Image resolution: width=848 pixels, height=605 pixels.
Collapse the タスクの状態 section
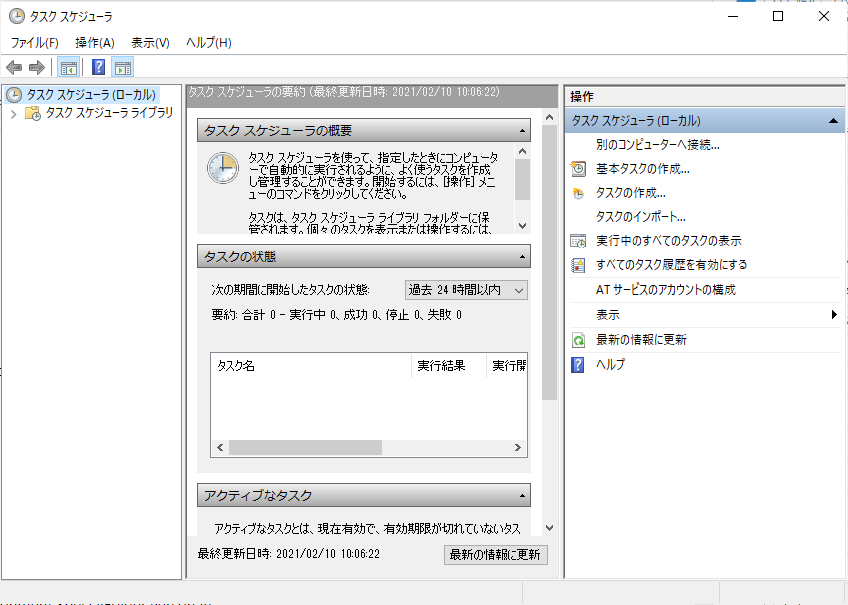tap(523, 257)
